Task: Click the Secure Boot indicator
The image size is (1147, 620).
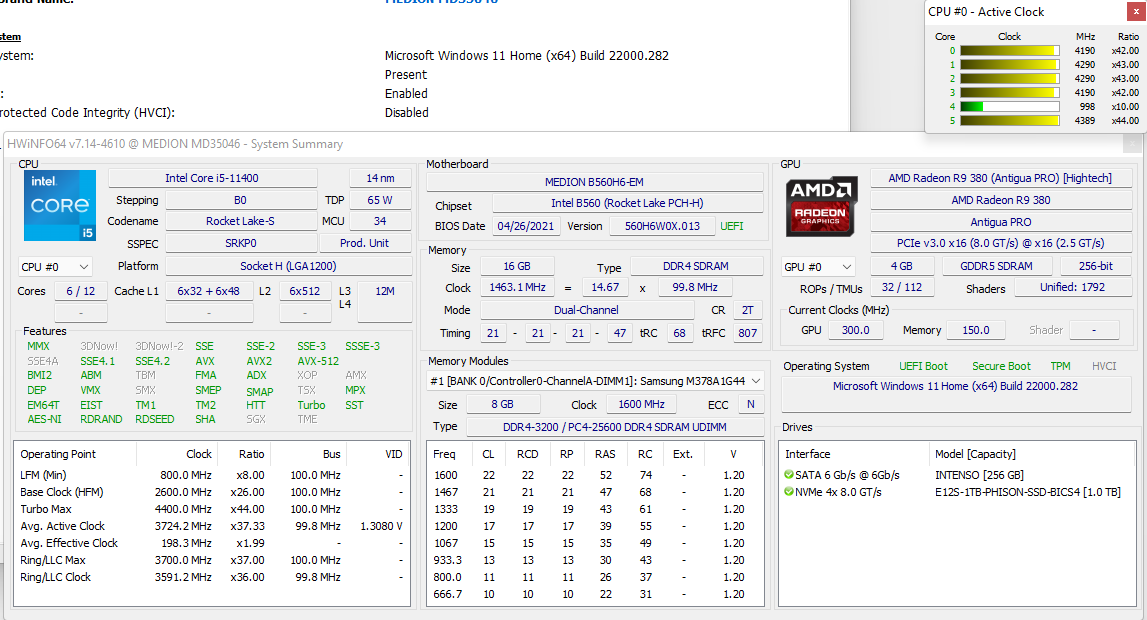Action: (x=1001, y=366)
